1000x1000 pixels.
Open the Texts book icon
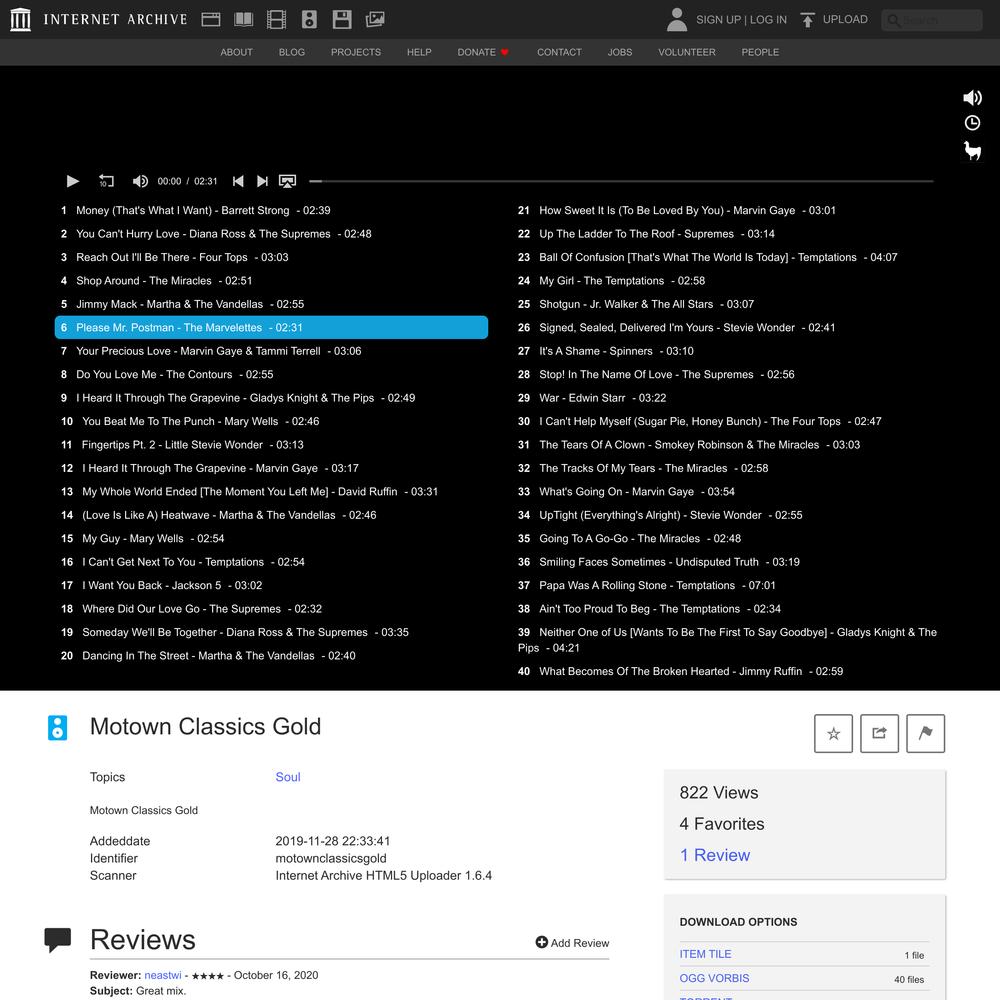point(244,19)
